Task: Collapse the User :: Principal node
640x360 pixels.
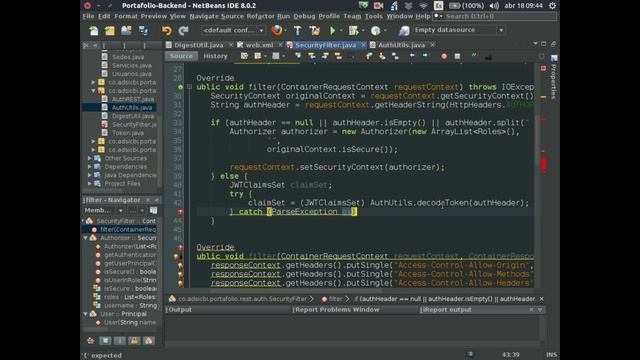Action: click(85, 314)
